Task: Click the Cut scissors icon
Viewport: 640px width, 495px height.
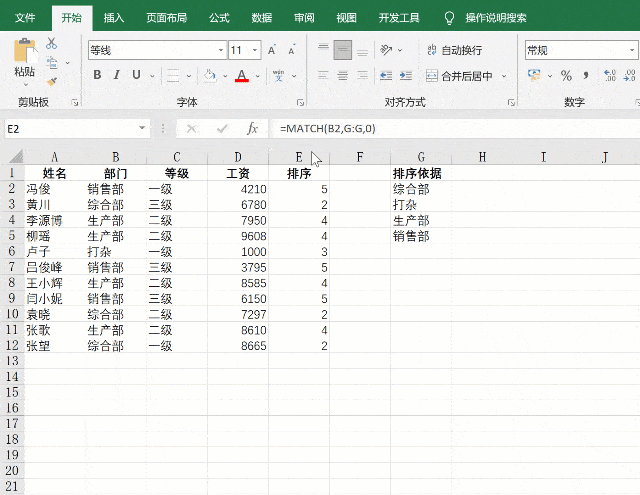Action: tap(51, 43)
